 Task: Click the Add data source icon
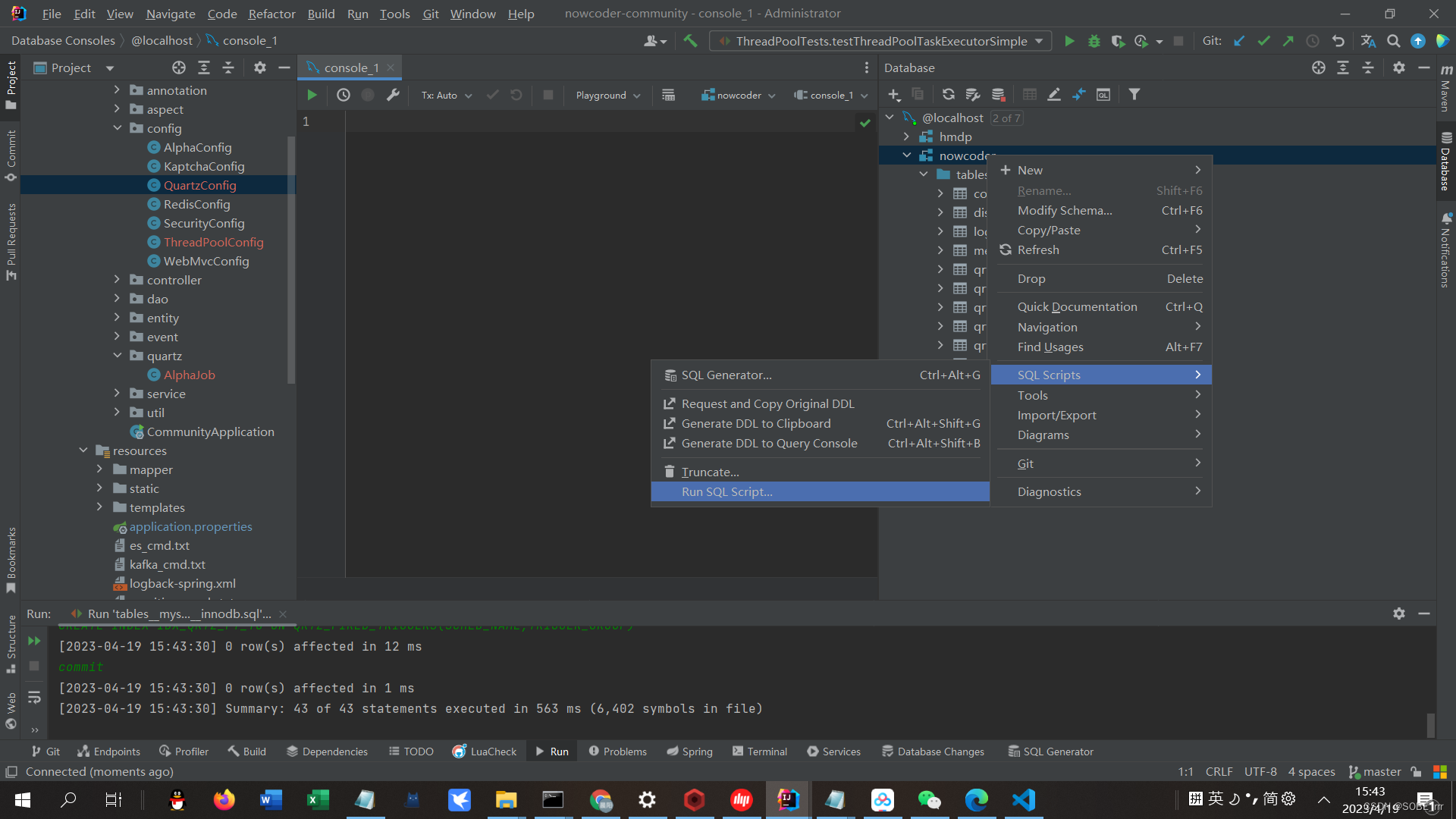893,94
